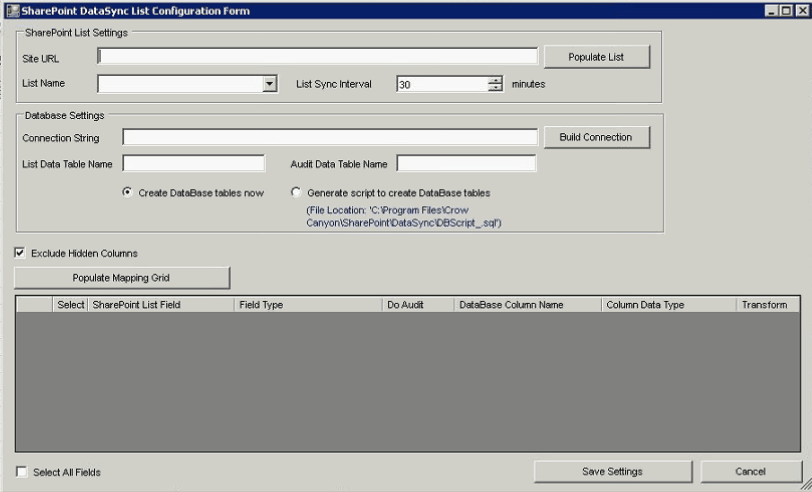Image resolution: width=812 pixels, height=492 pixels.
Task: Click the Populate List button
Action: pos(597,57)
